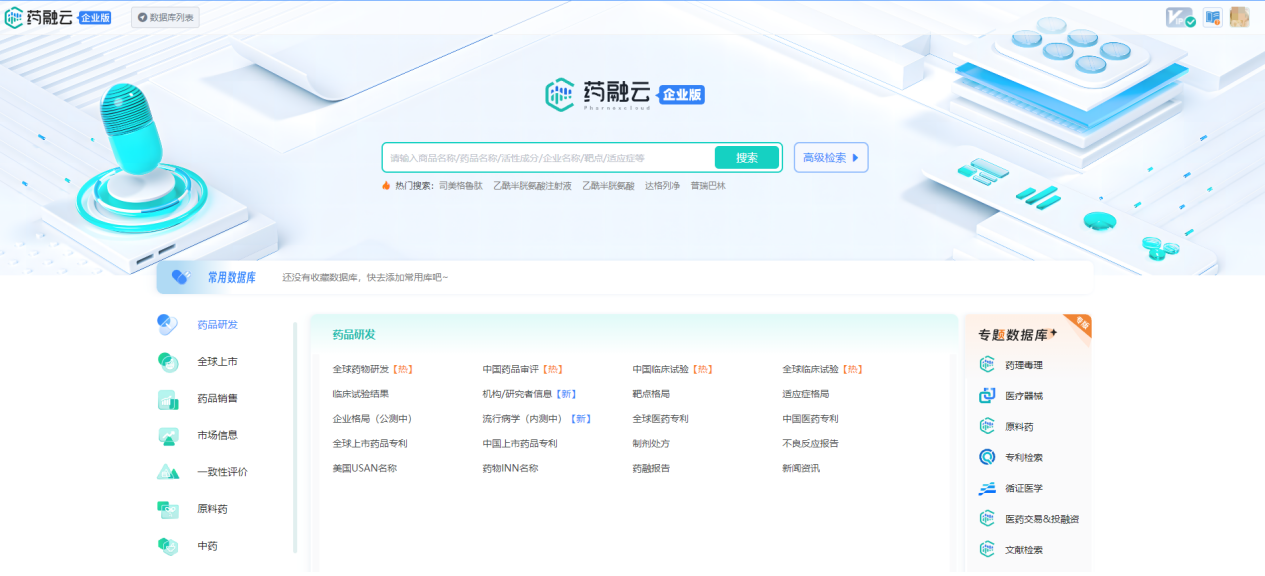Open 企业格局 (公测中) database
Viewport: 1265px width, 576px height.
pos(373,419)
